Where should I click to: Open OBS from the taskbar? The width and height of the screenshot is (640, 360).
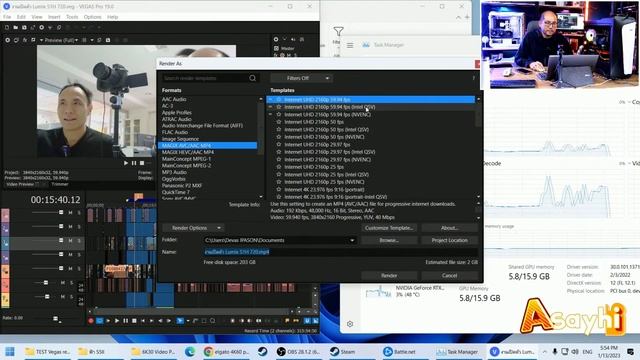[298, 351]
